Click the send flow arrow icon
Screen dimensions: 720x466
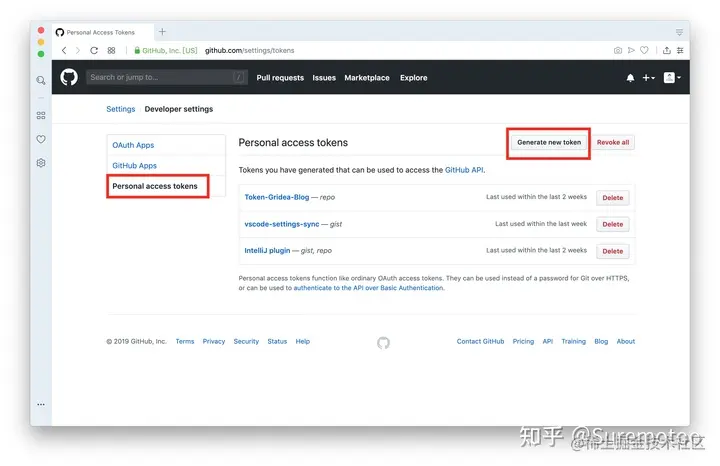coord(631,50)
